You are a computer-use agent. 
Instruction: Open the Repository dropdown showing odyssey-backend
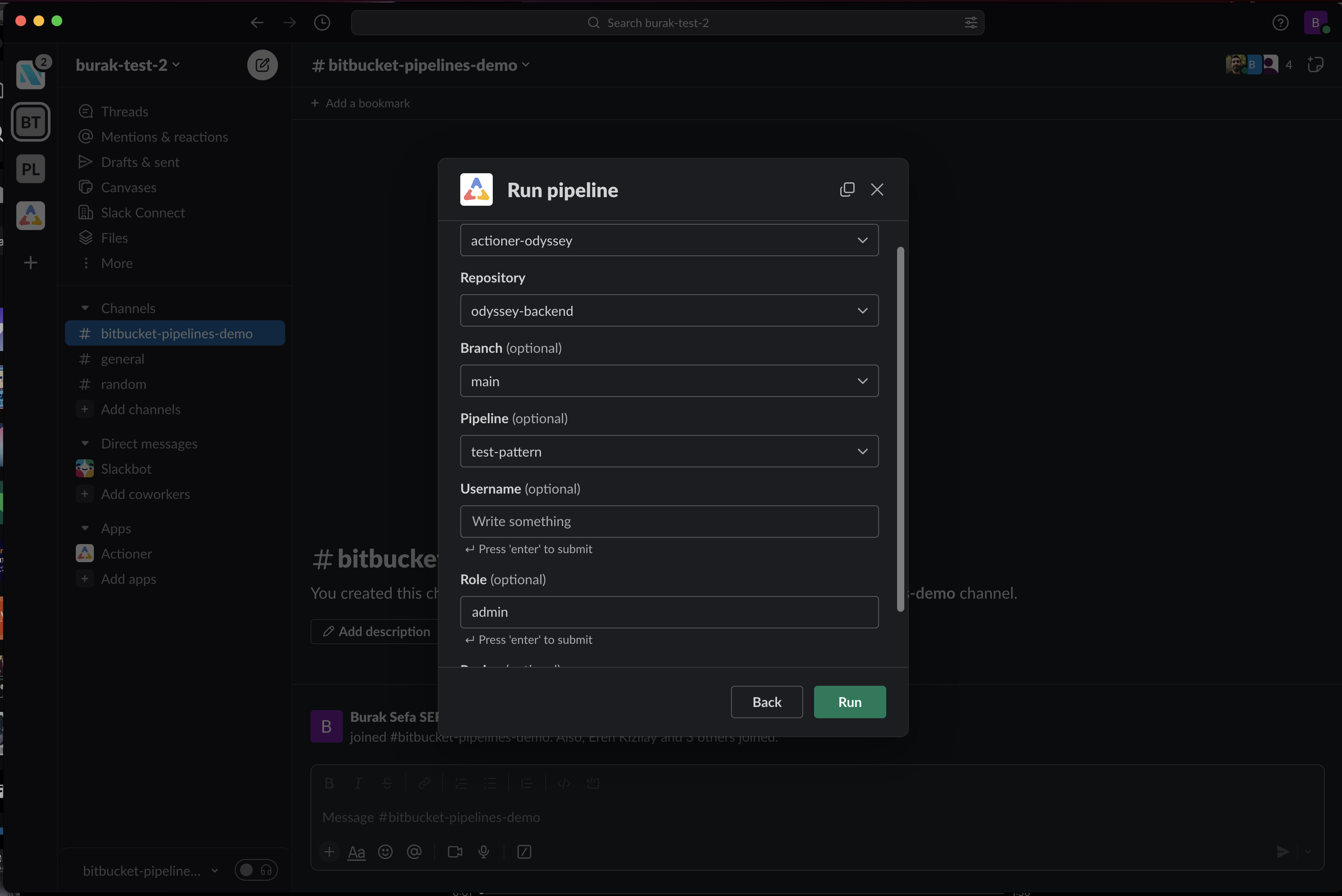point(669,311)
